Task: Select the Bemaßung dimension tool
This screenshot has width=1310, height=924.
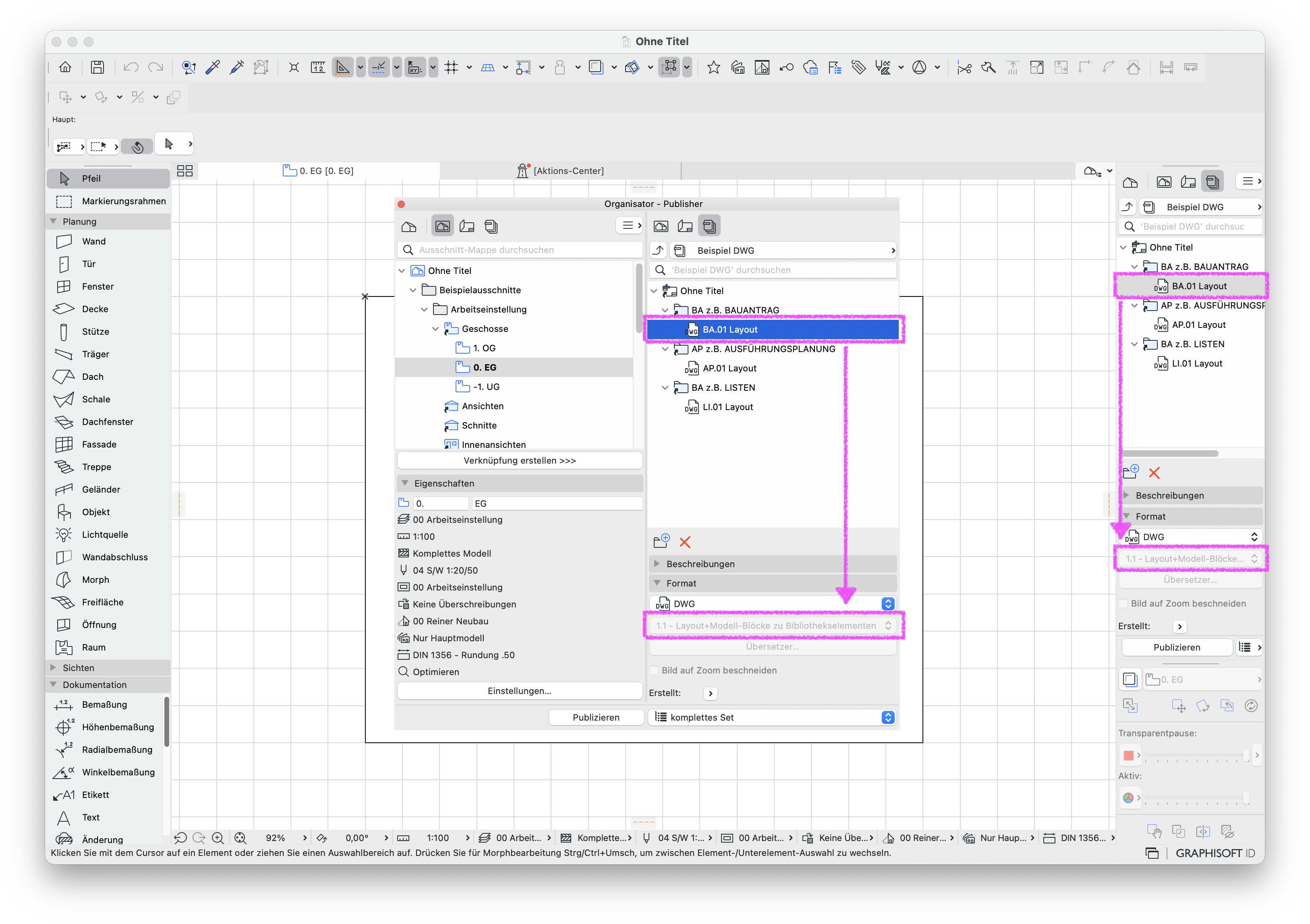Action: (106, 704)
